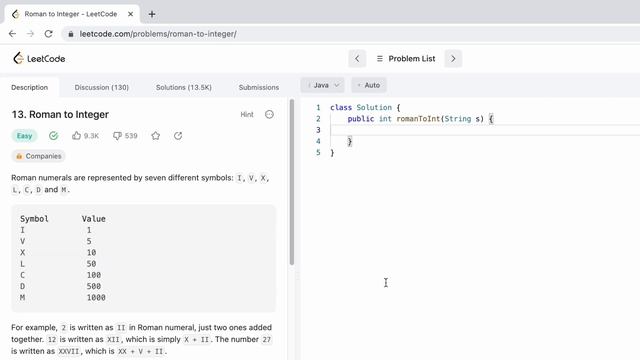
Task: Open a new browser tab
Action: pos(152,14)
